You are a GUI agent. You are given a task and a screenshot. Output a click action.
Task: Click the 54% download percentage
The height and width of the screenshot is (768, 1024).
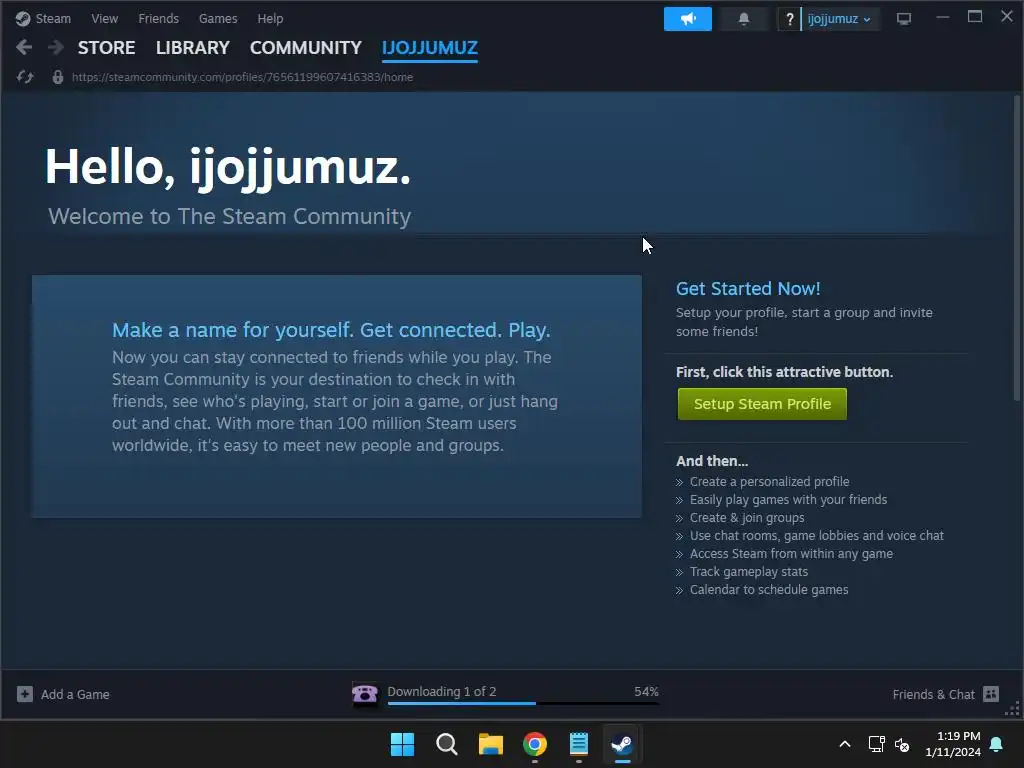click(x=646, y=691)
